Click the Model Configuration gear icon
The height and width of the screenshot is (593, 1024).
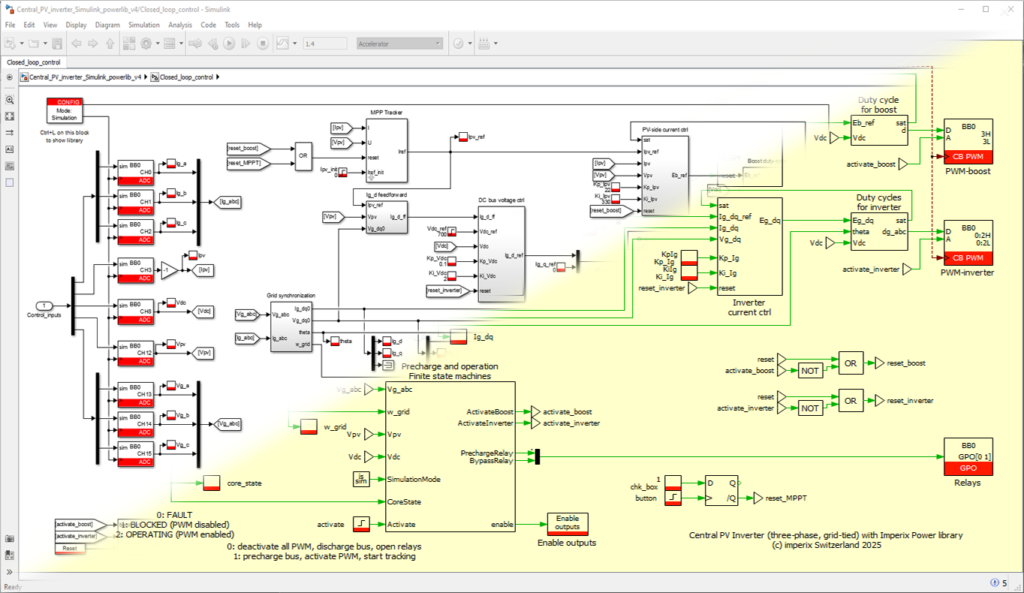(146, 44)
